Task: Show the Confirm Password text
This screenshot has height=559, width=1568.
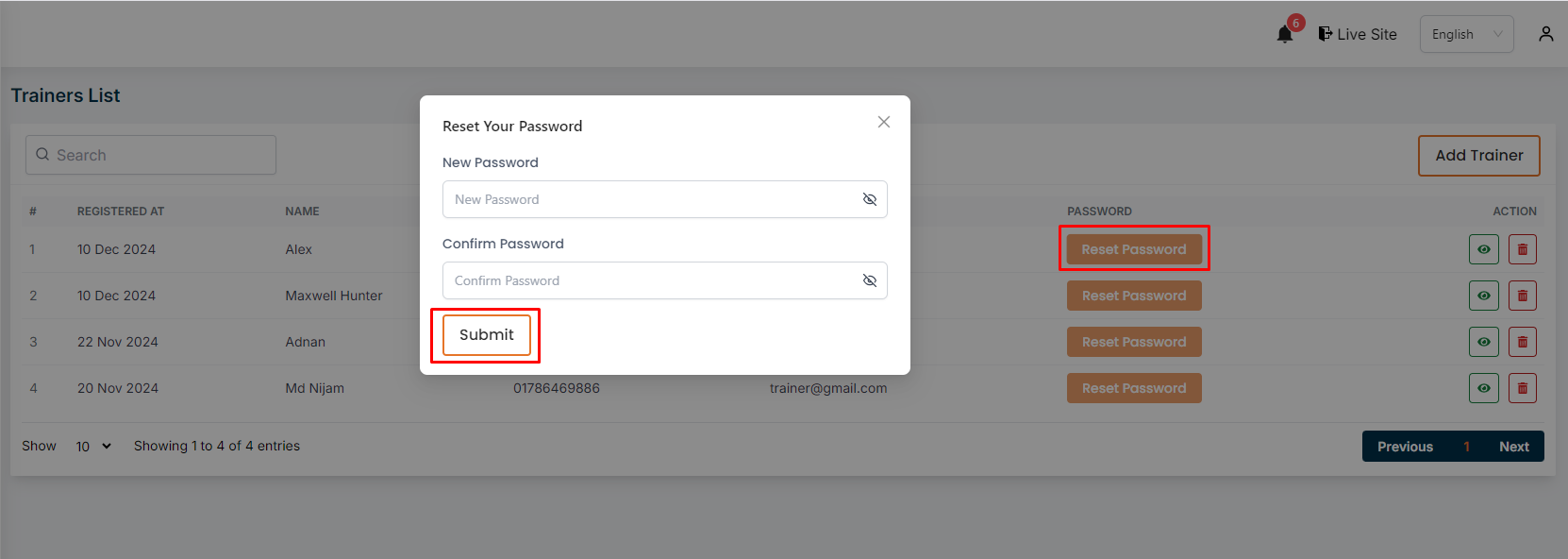Action: 870,280
